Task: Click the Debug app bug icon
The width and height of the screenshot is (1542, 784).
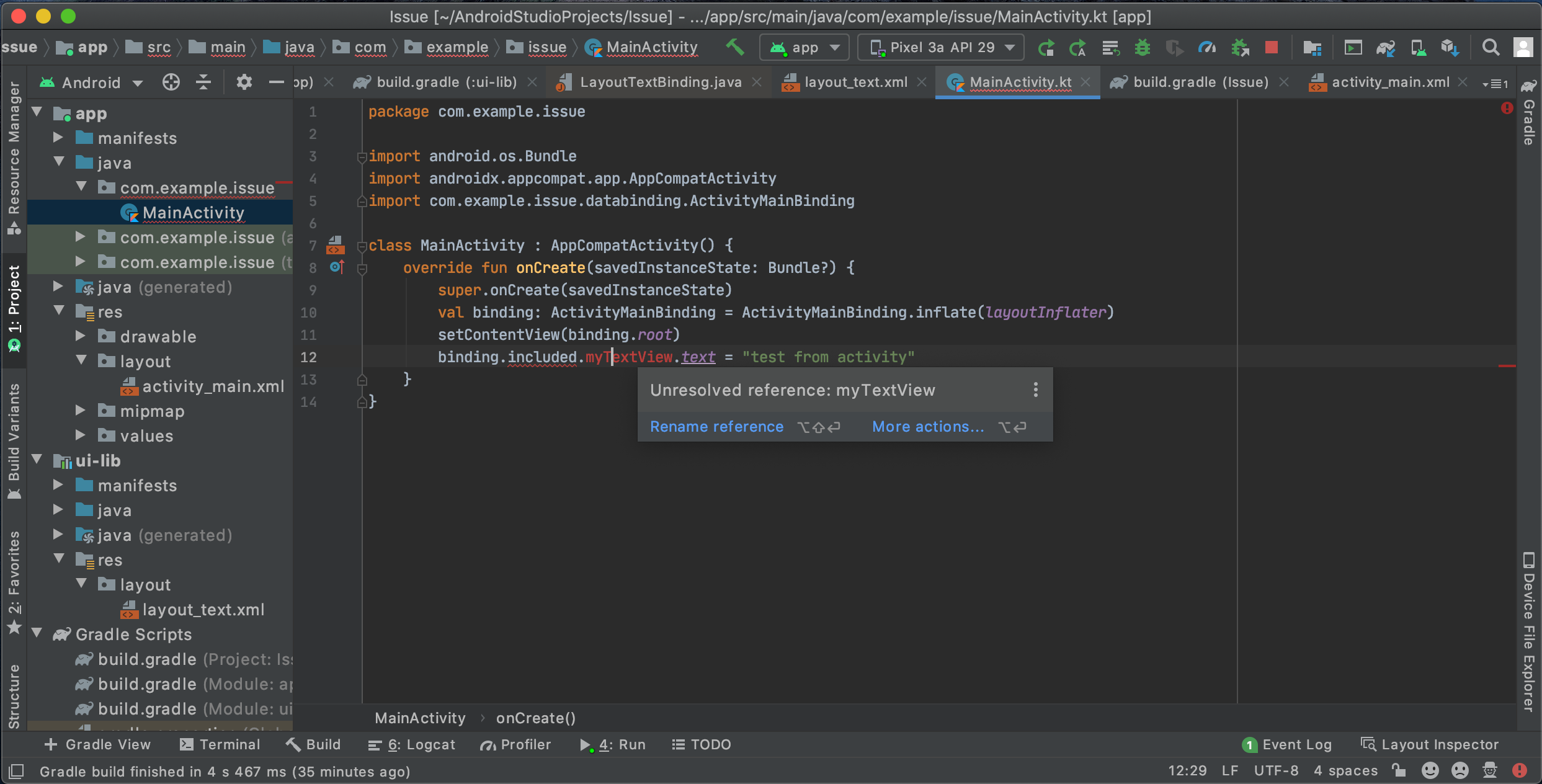Action: [x=1142, y=47]
